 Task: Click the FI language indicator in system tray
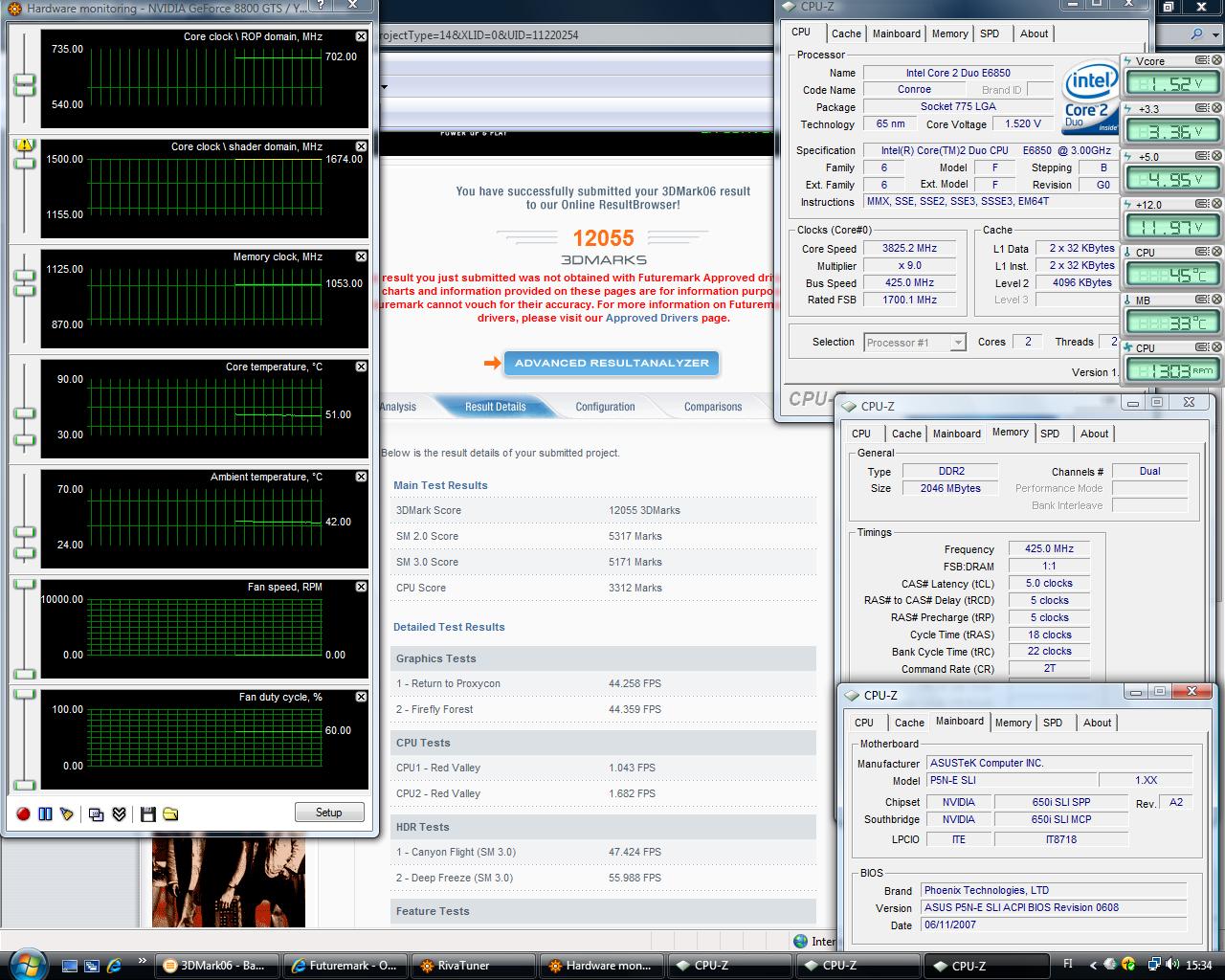(x=1068, y=964)
